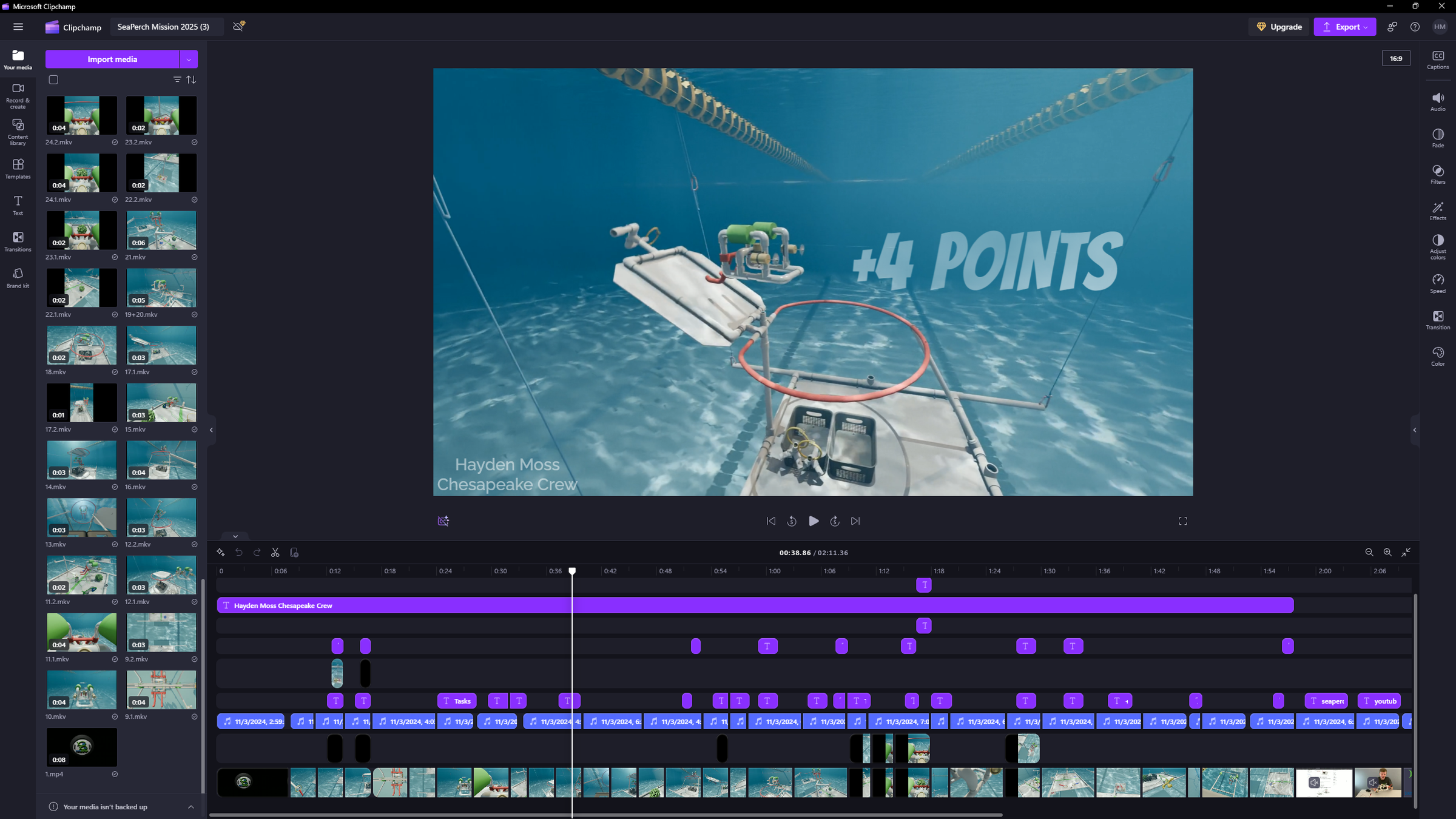Open the Import media dropdown arrow
This screenshot has height=819, width=1456.
(x=189, y=59)
